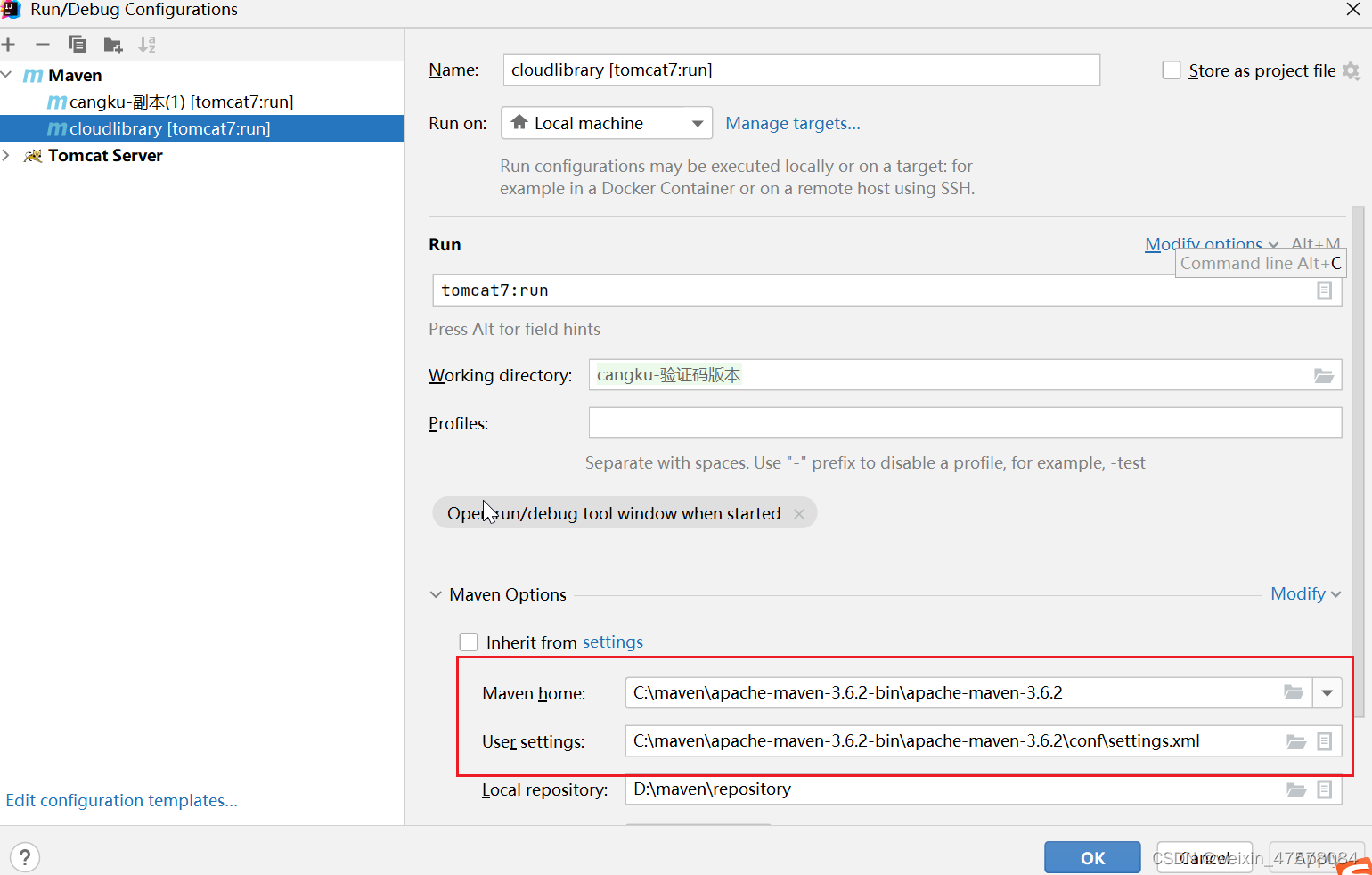This screenshot has height=875, width=1372.
Task: Browse for the user settings.xml file
Action: point(1295,740)
